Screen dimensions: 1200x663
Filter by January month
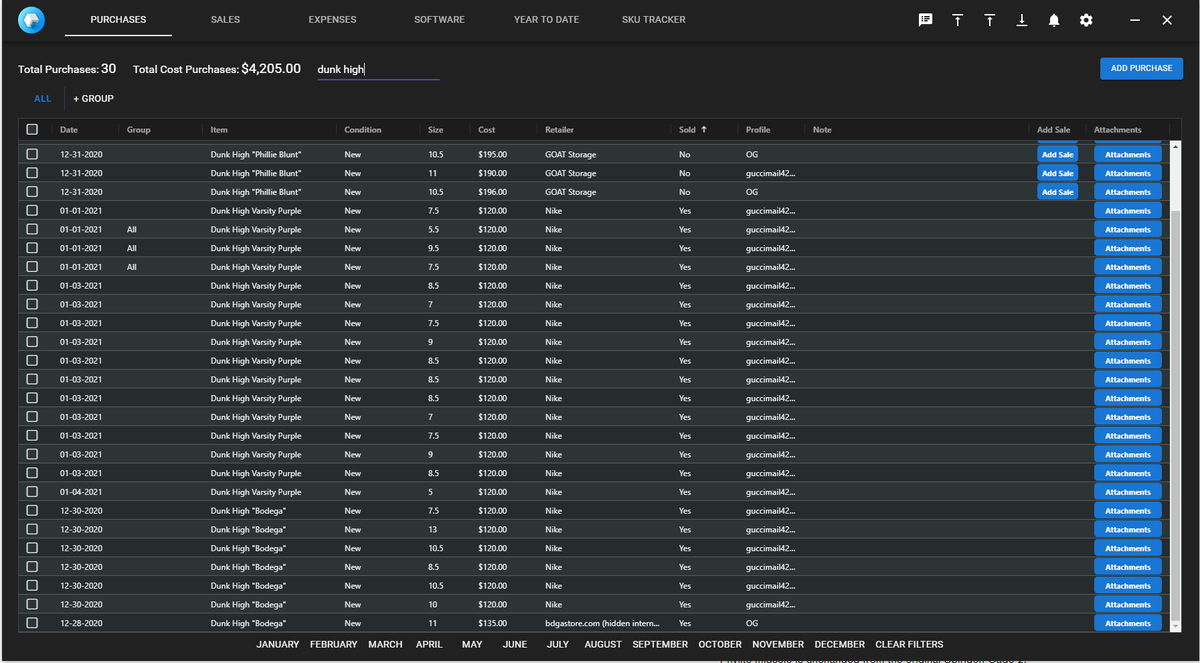point(277,644)
